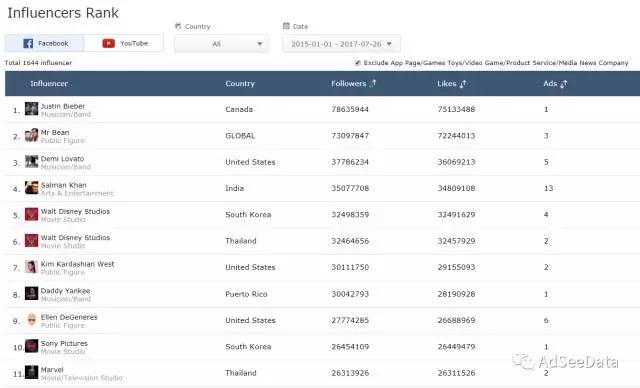Click the YouTube logo icon
Viewport: 640px width, 388px height.
(109, 43)
